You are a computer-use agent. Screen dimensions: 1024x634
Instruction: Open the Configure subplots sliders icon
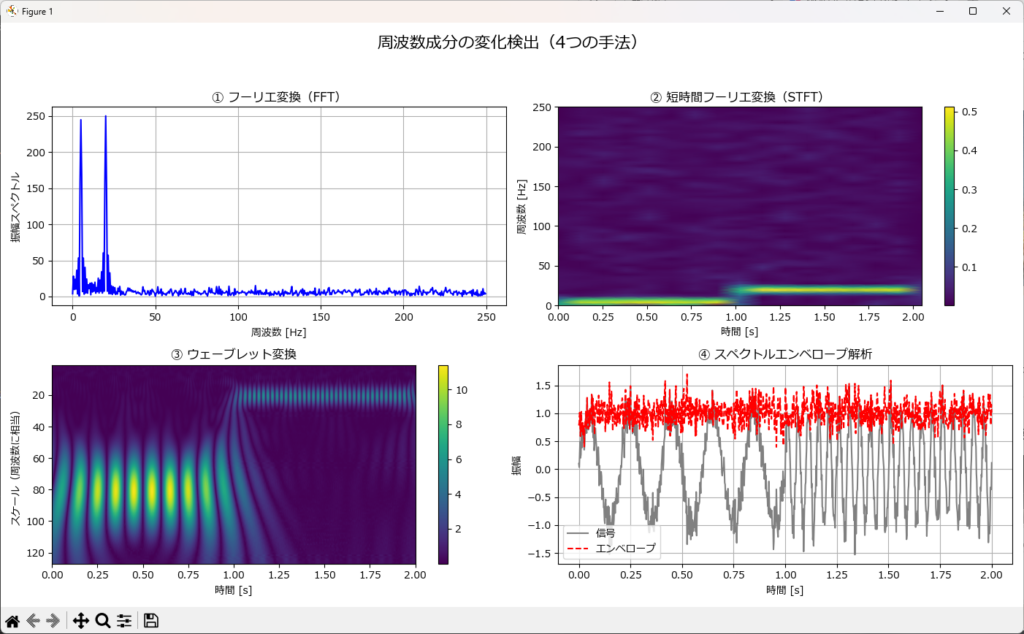(124, 621)
